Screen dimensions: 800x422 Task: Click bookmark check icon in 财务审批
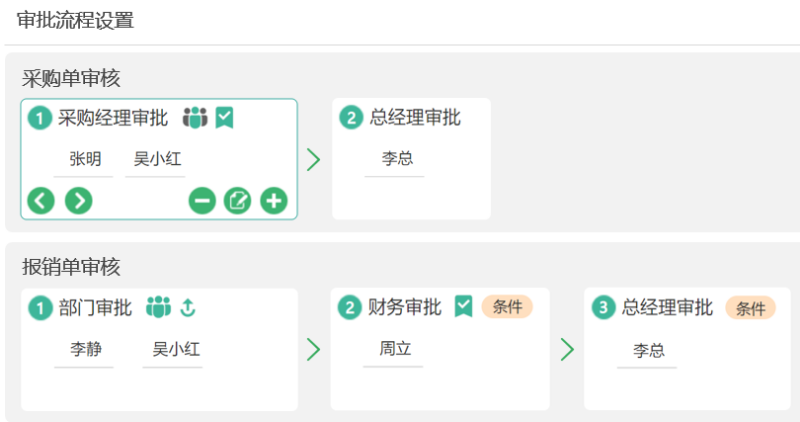pyautogui.click(x=463, y=306)
